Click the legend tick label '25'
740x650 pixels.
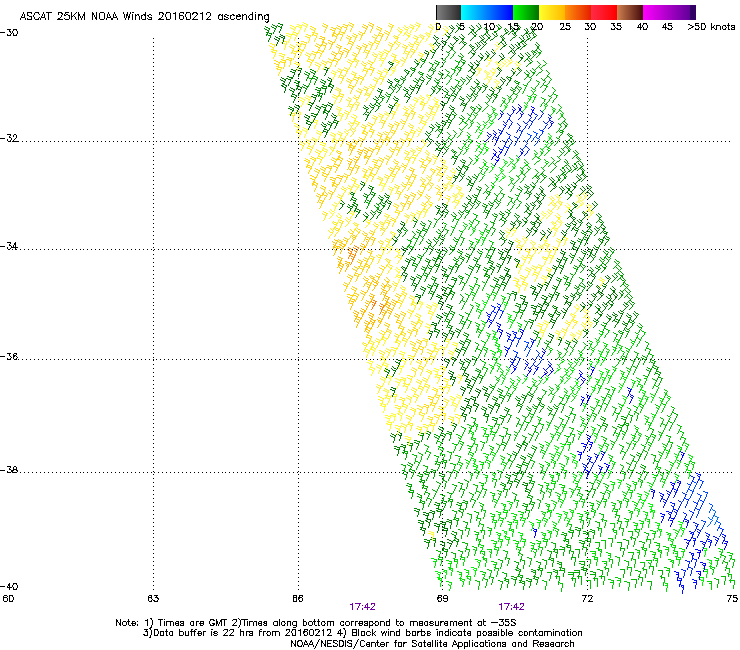pyautogui.click(x=565, y=27)
